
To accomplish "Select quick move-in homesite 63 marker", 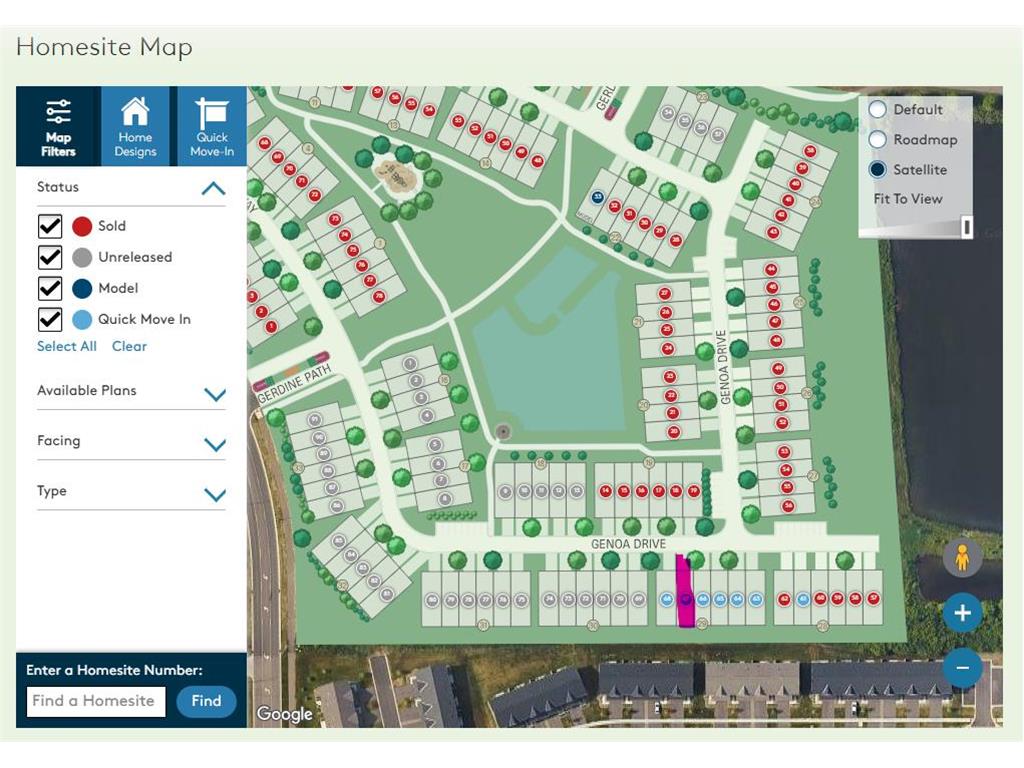I will [x=756, y=599].
